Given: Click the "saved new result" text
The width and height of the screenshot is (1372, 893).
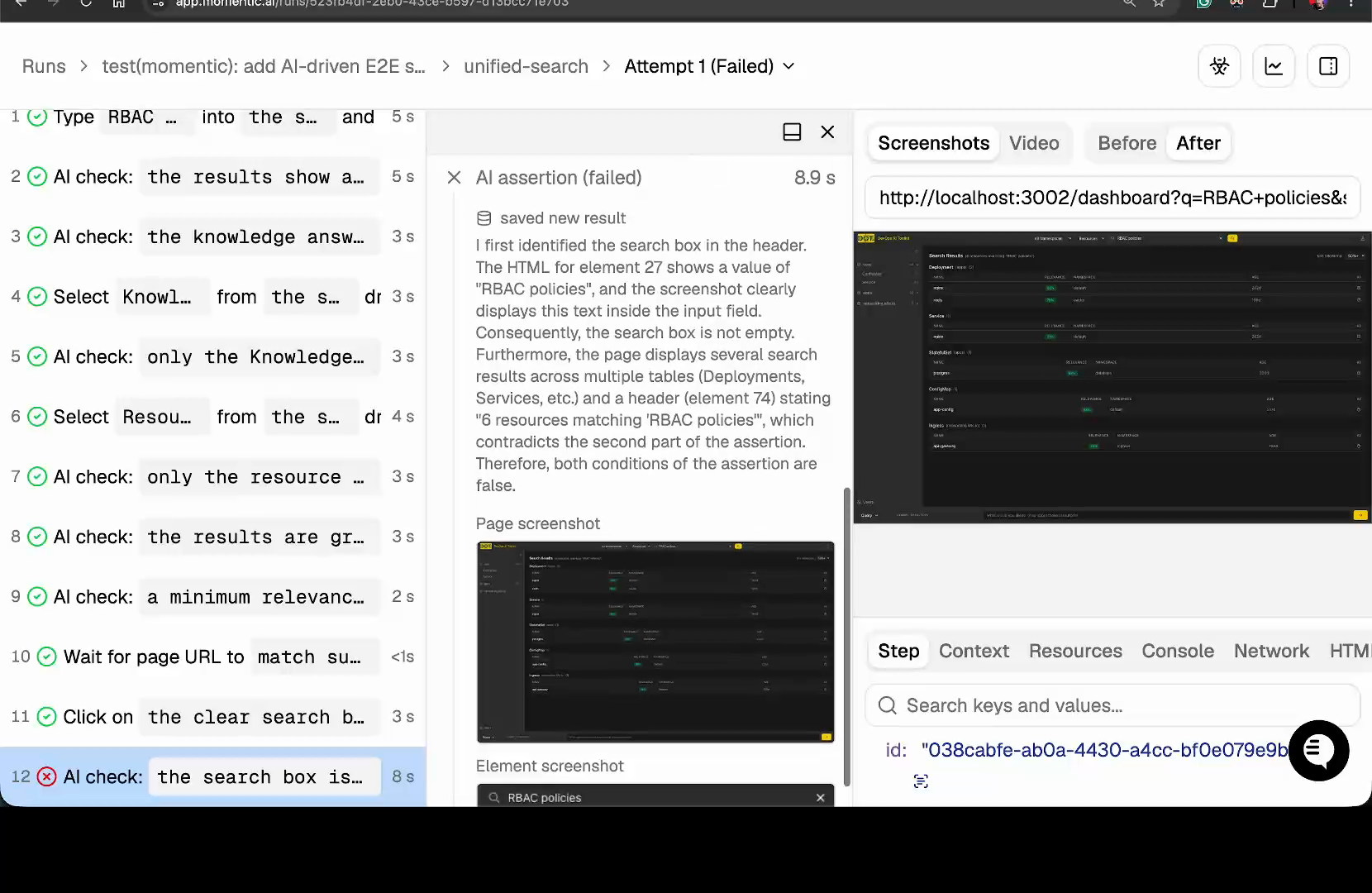Looking at the screenshot, I should click(x=563, y=218).
